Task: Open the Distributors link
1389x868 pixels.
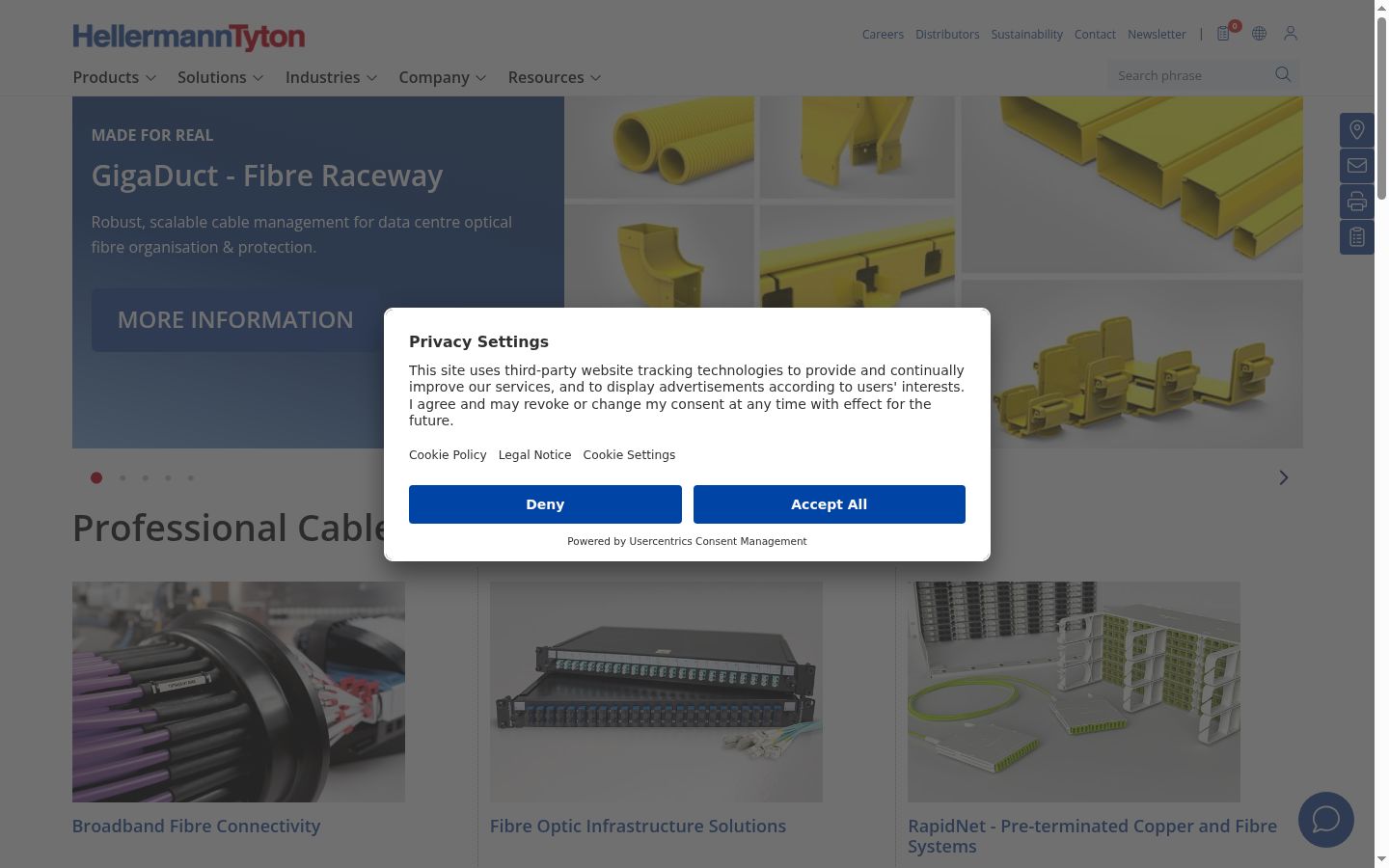Action: tap(947, 35)
